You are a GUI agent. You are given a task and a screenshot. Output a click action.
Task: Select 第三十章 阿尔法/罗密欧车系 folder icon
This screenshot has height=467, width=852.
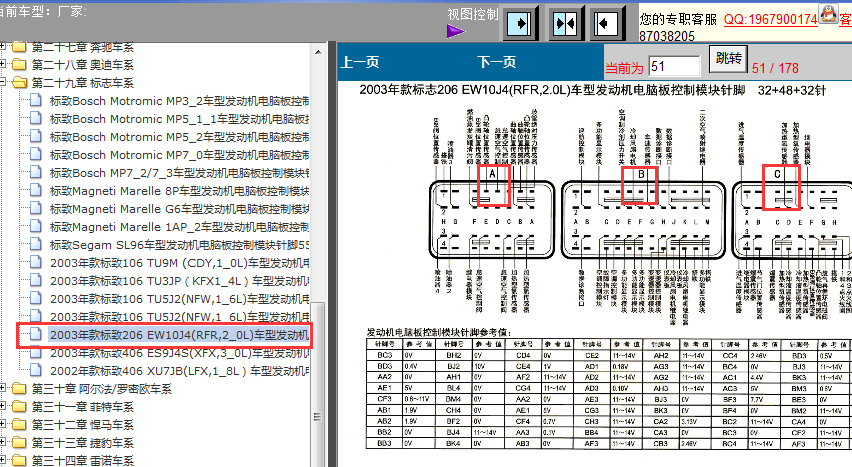pyautogui.click(x=19, y=389)
